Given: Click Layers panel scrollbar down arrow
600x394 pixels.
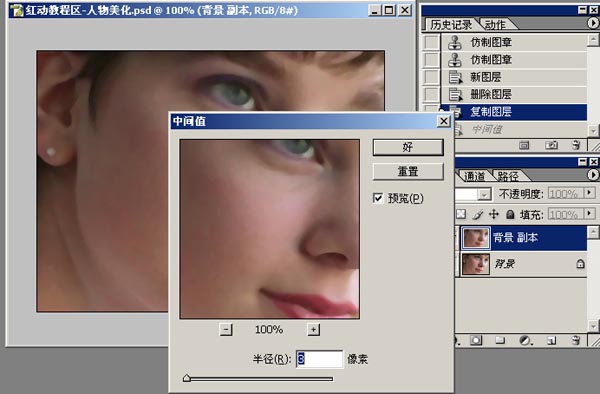Looking at the screenshot, I should click(x=593, y=326).
